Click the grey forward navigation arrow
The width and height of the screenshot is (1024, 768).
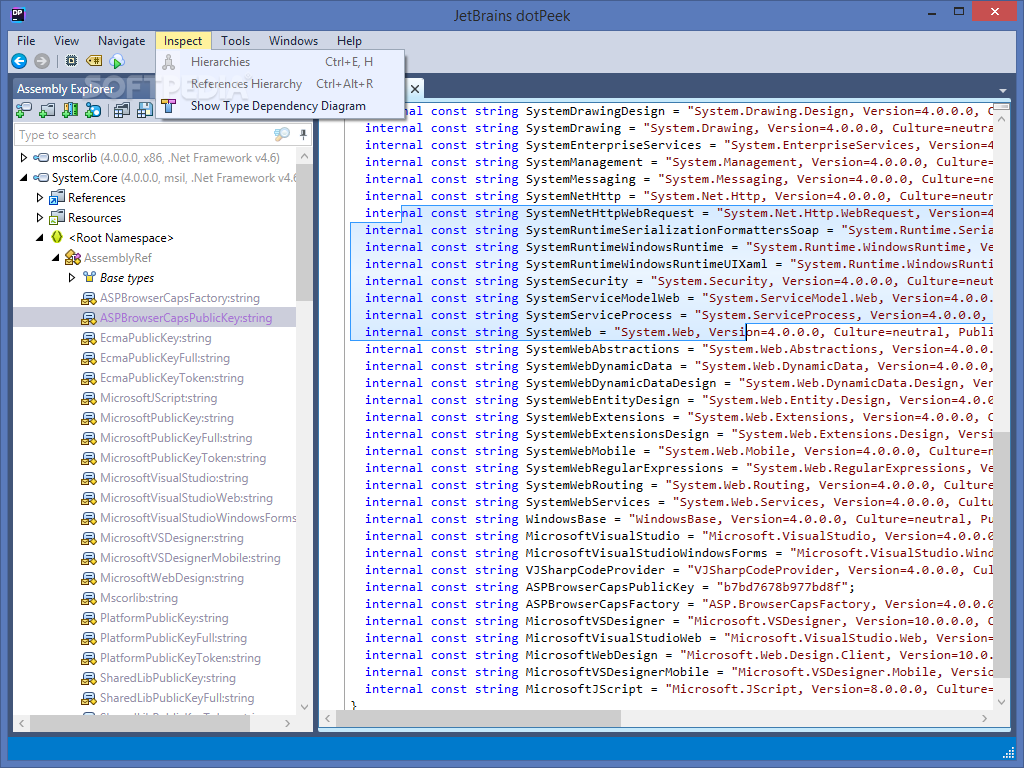coord(42,61)
